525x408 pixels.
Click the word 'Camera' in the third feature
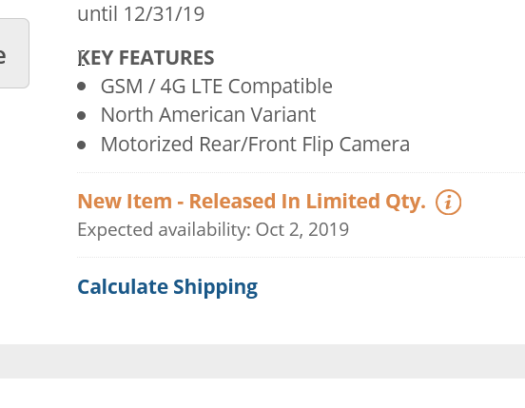[x=374, y=144]
